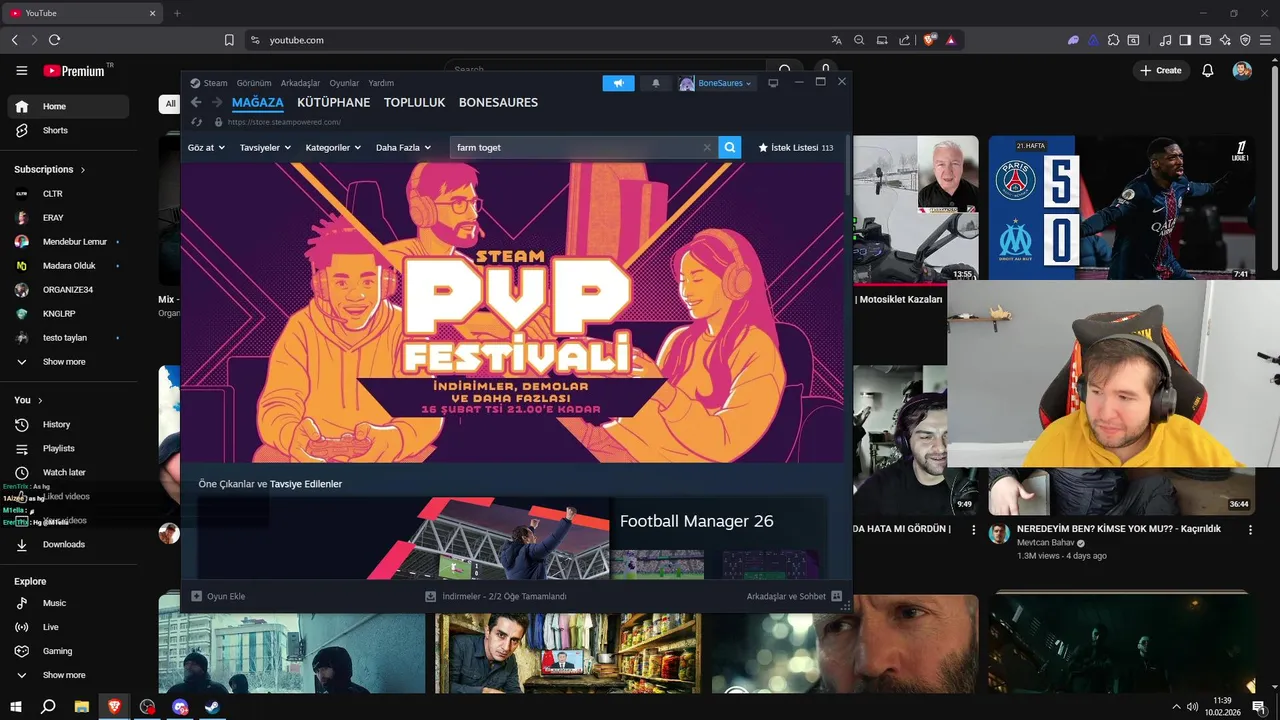
Task: Click the Steam store URL bar
Action: [x=284, y=122]
